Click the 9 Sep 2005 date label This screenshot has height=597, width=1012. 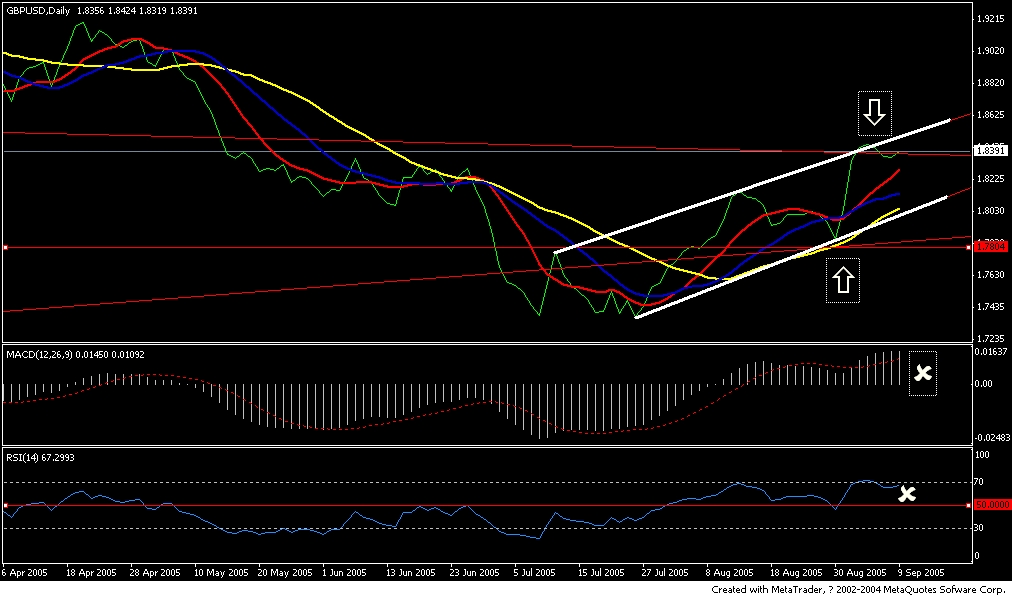[x=919, y=573]
